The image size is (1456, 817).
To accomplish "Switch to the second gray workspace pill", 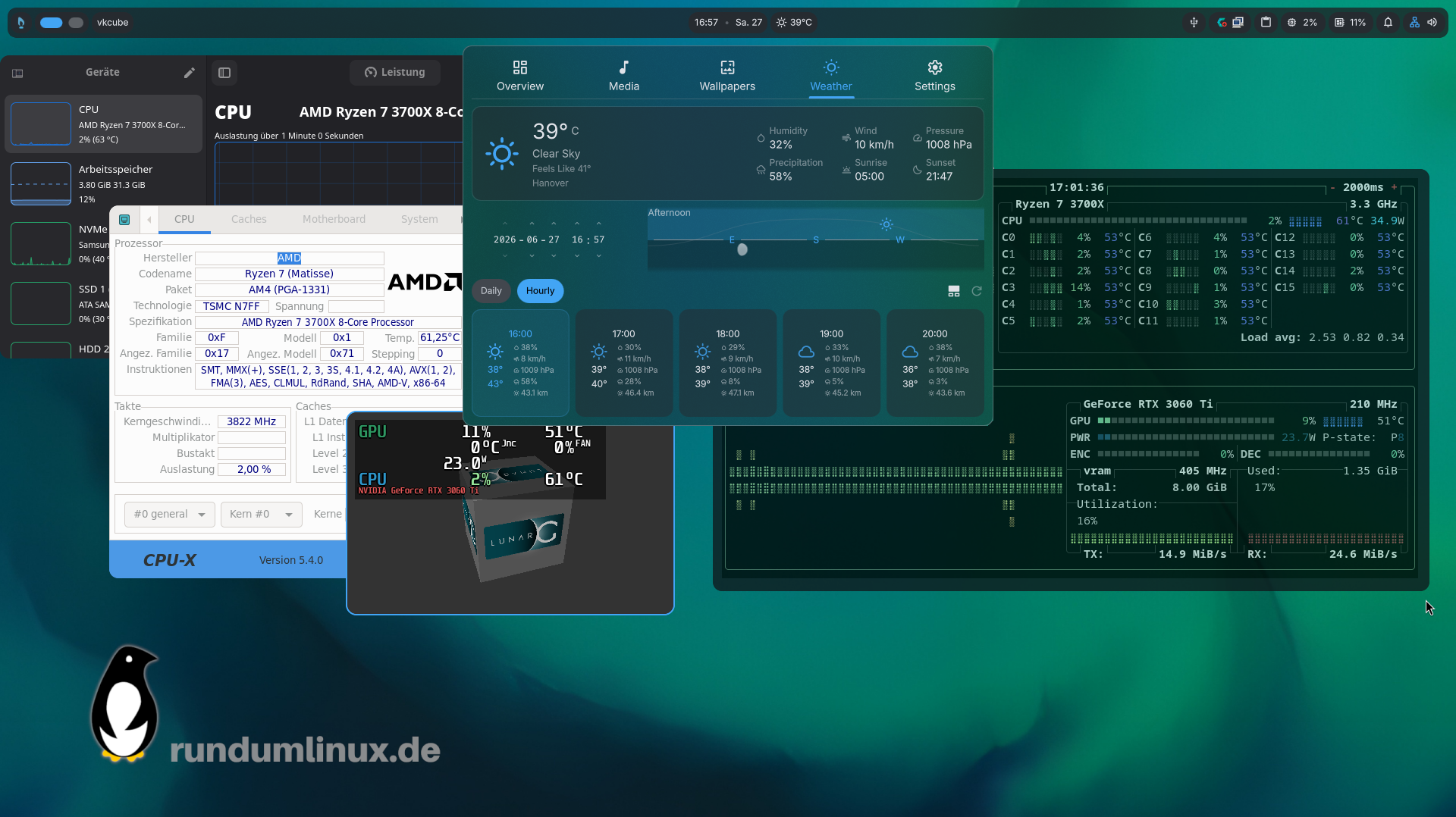I will (x=76, y=23).
